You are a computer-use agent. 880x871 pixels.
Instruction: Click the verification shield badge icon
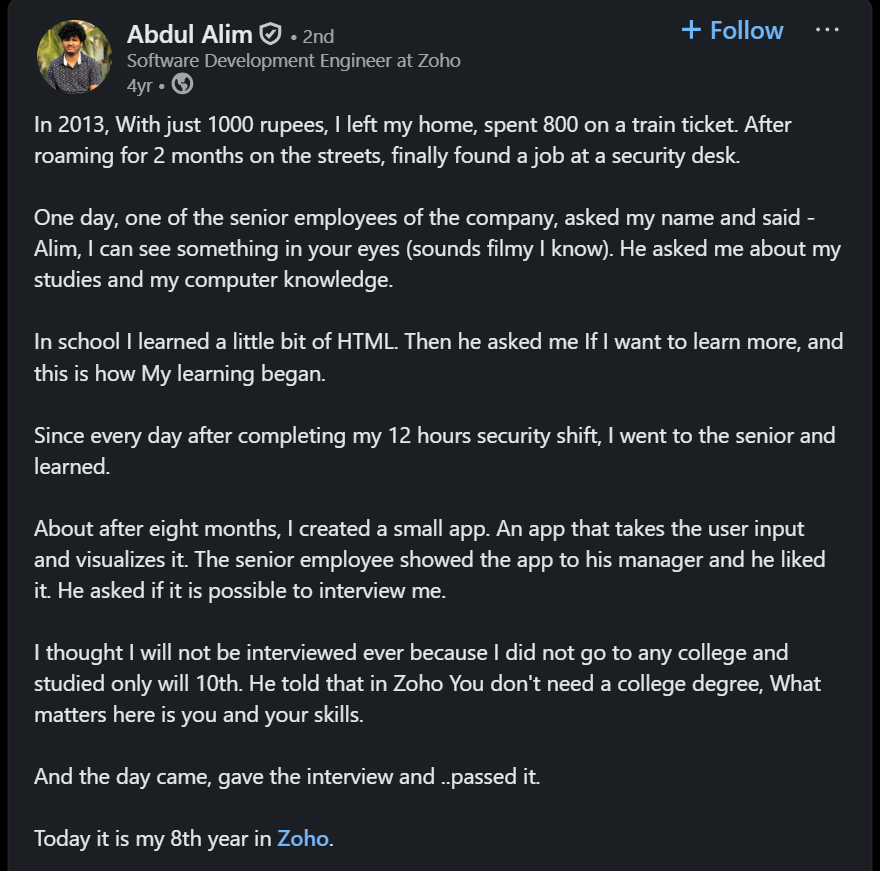coord(270,35)
